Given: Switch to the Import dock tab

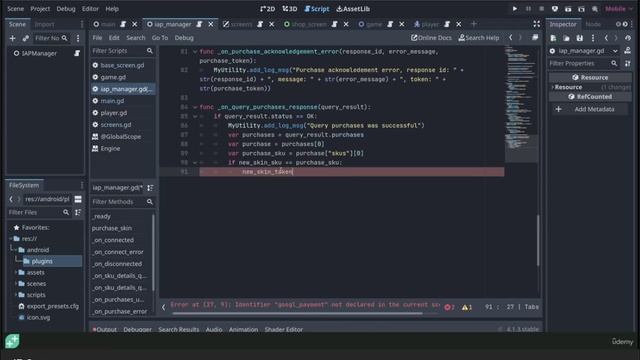Looking at the screenshot, I should 44,24.
